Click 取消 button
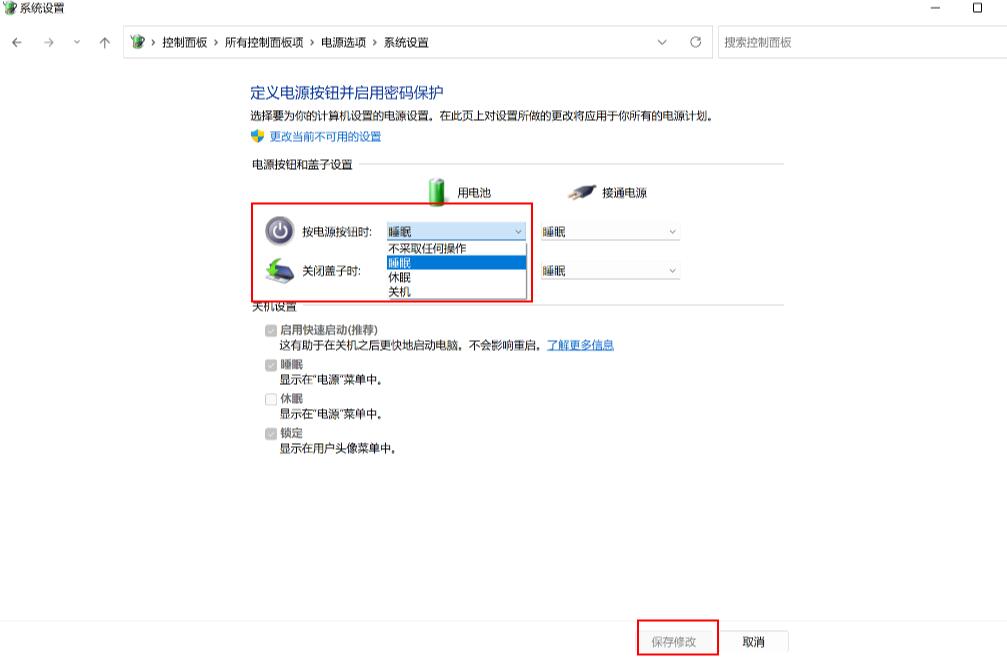1007x658 pixels. pos(753,641)
